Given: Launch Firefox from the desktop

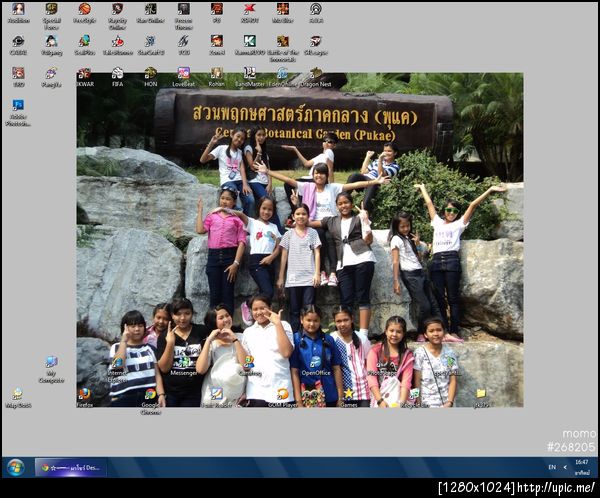Looking at the screenshot, I should [x=84, y=398].
